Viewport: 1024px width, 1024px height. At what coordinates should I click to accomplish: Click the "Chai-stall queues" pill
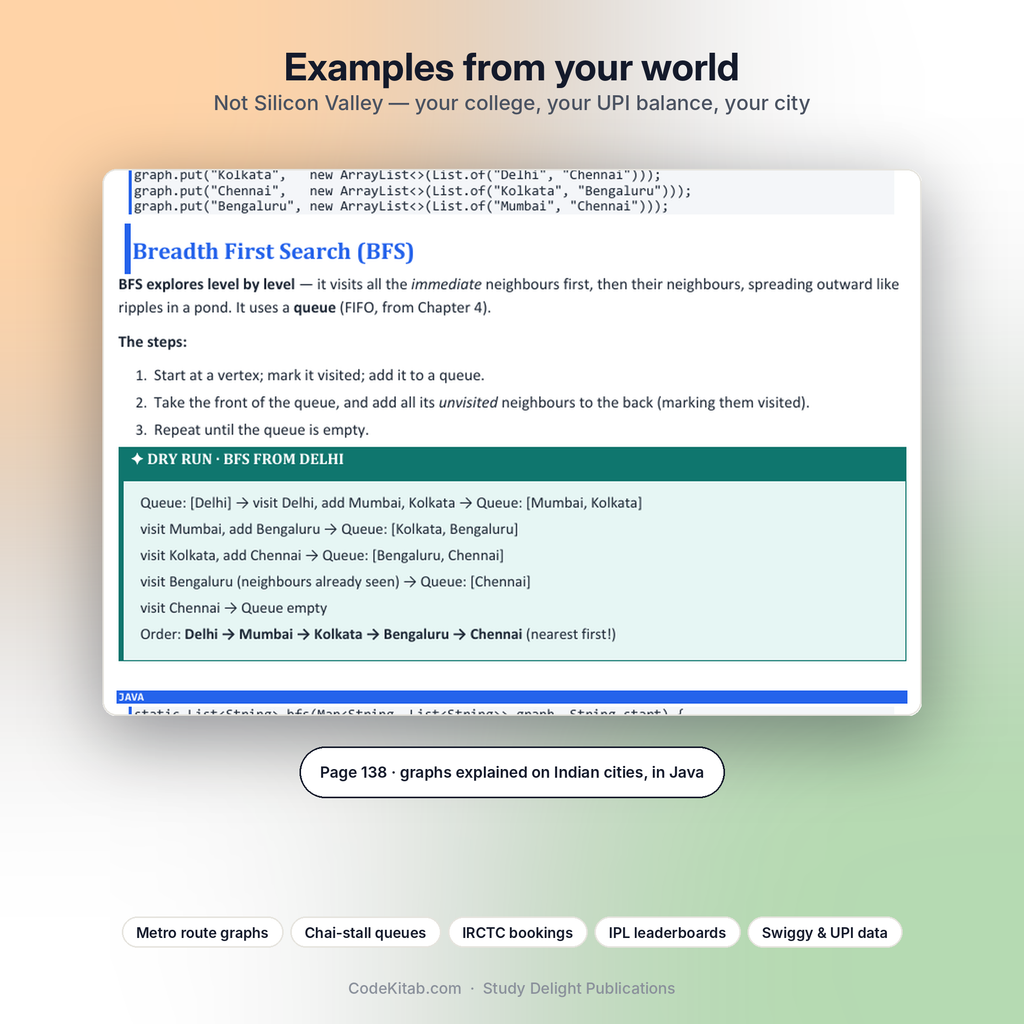[x=365, y=932]
